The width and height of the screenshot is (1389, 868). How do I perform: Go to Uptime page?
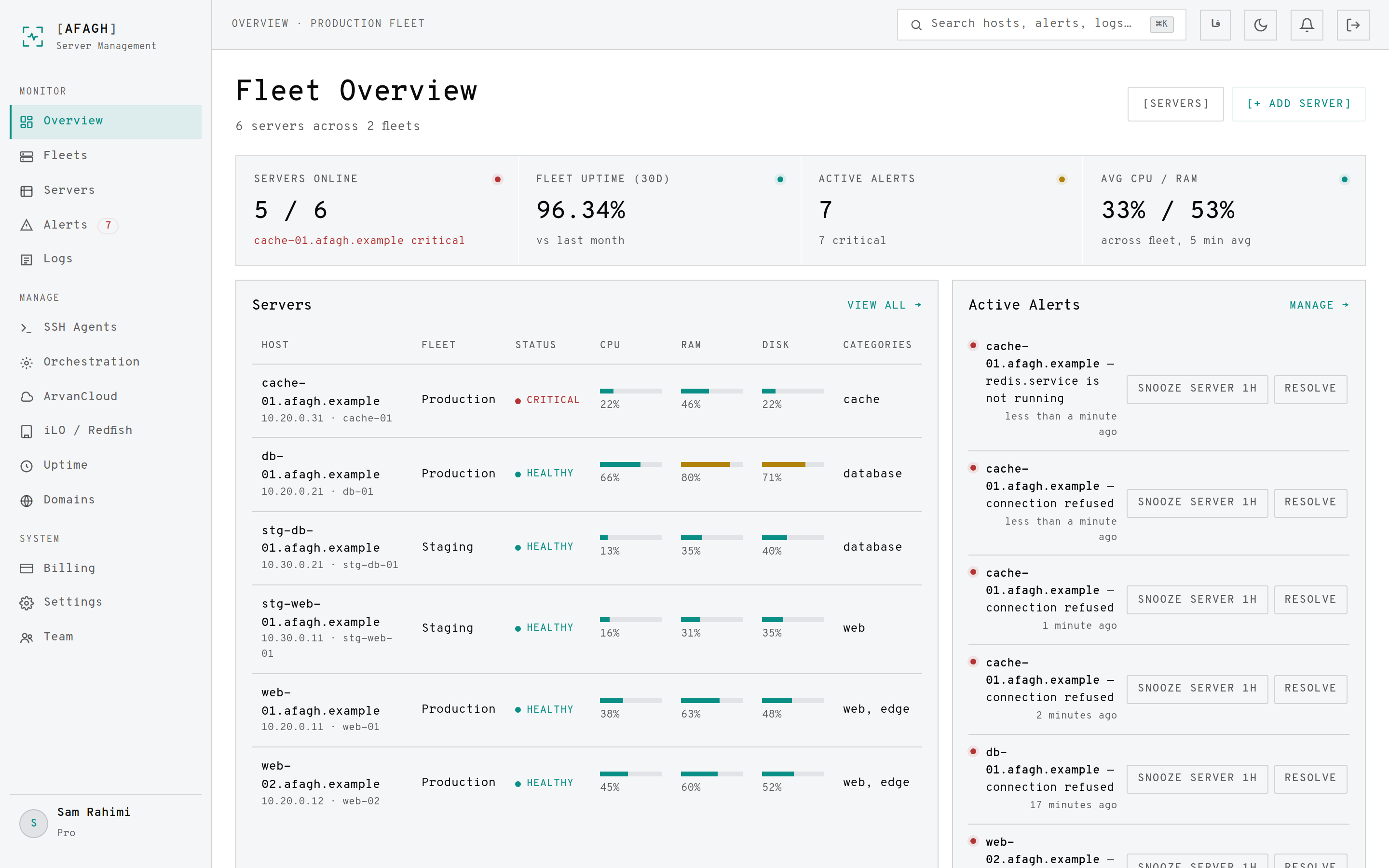[x=106, y=465]
